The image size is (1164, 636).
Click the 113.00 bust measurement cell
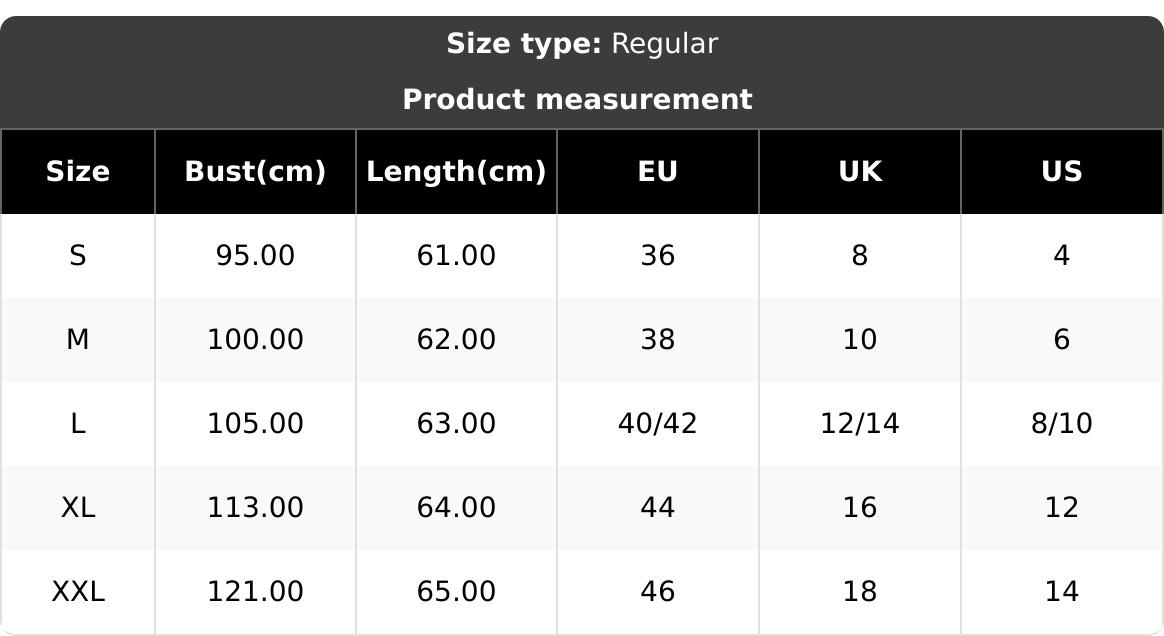255,508
